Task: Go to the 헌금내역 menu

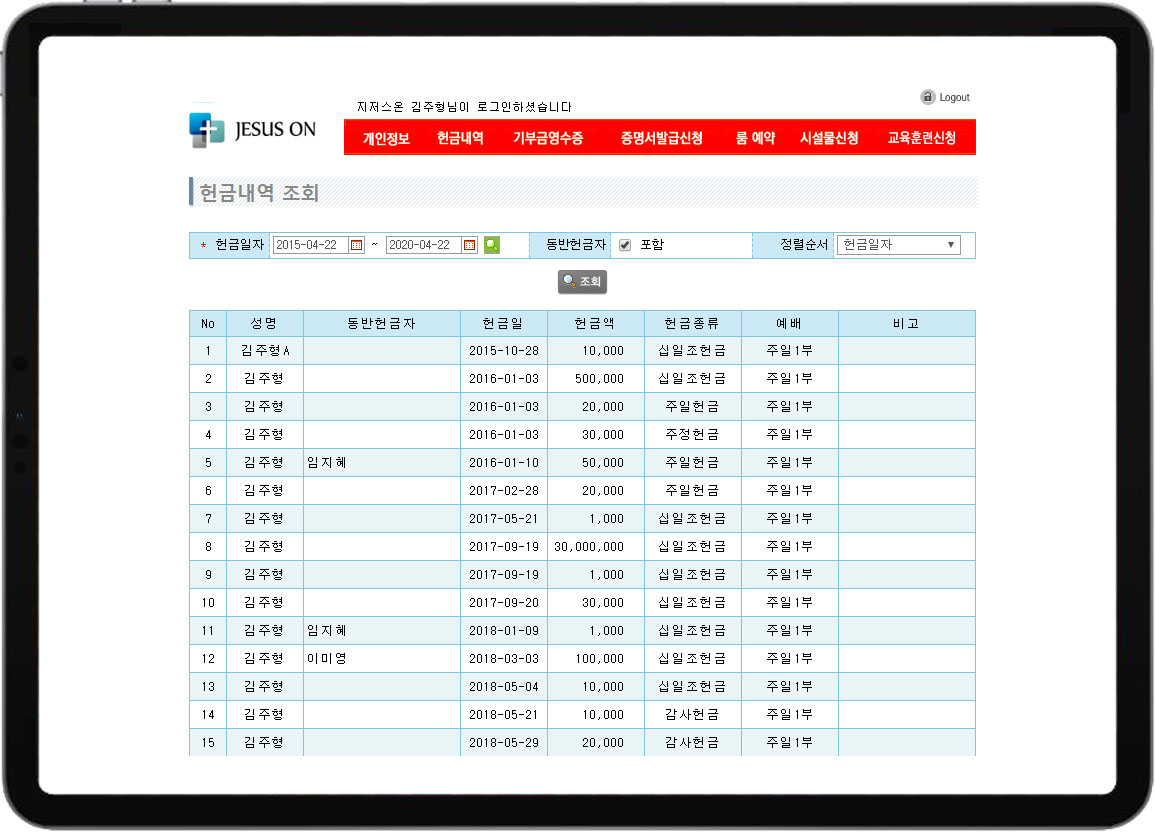Action: 460,138
